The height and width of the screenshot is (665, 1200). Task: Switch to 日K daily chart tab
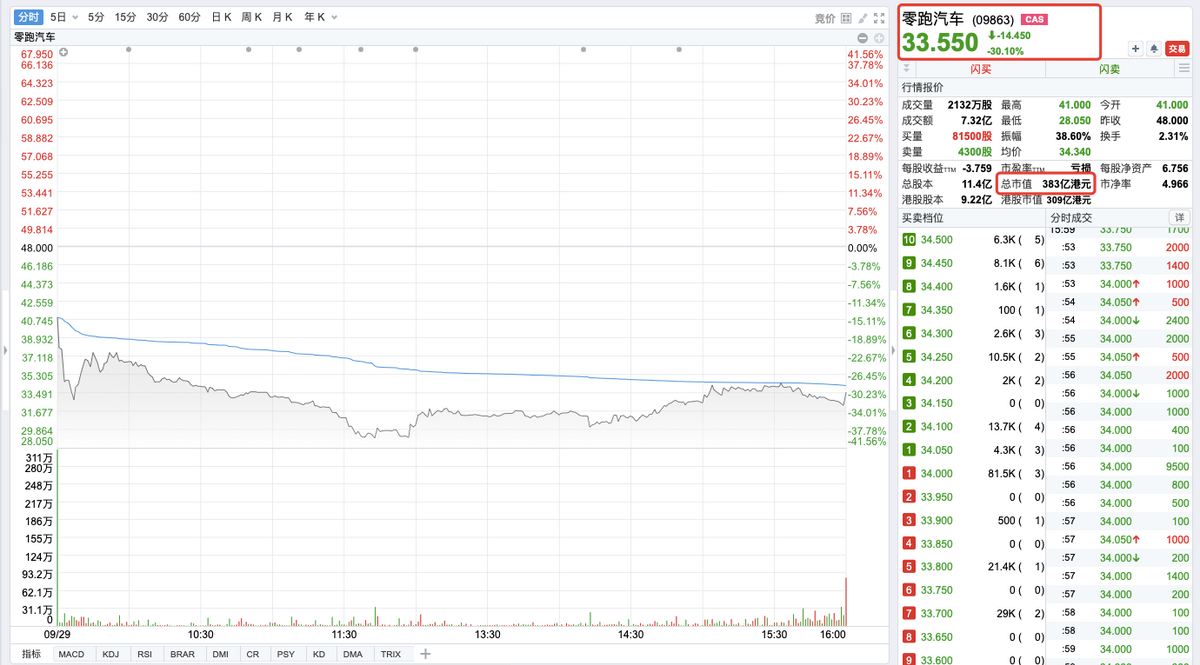tap(221, 18)
